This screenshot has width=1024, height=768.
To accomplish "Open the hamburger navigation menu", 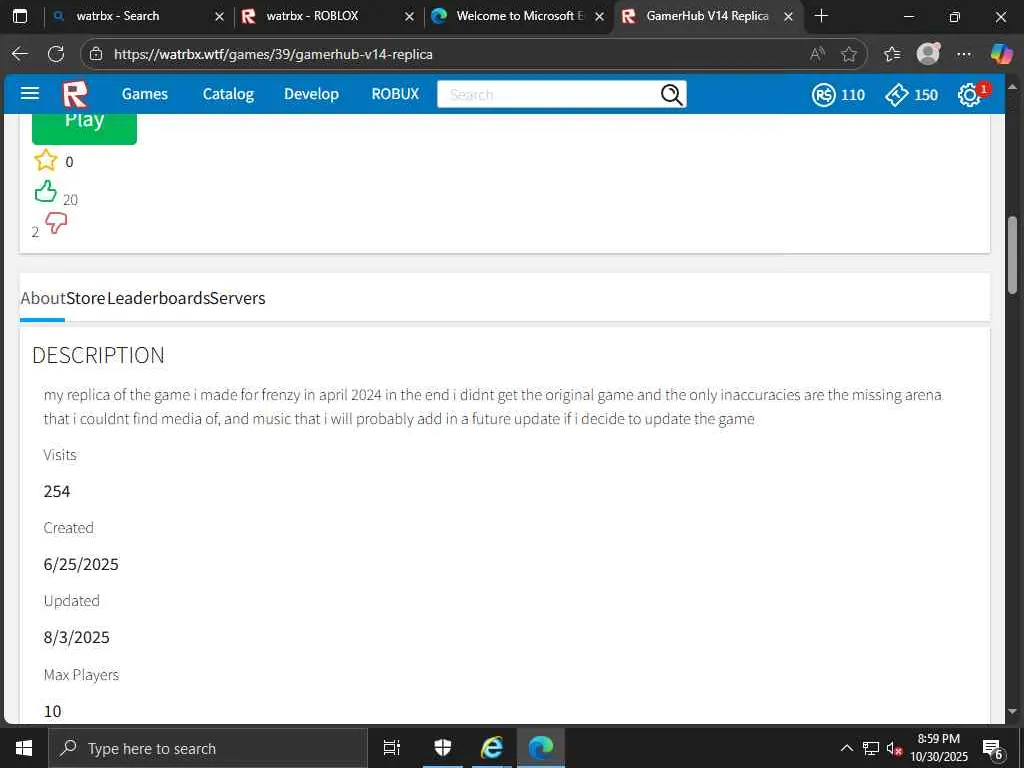I will (x=30, y=93).
